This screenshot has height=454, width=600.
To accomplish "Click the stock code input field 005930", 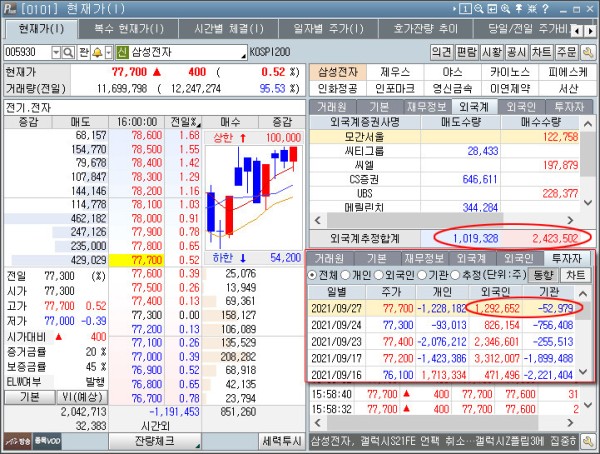I will [28, 52].
